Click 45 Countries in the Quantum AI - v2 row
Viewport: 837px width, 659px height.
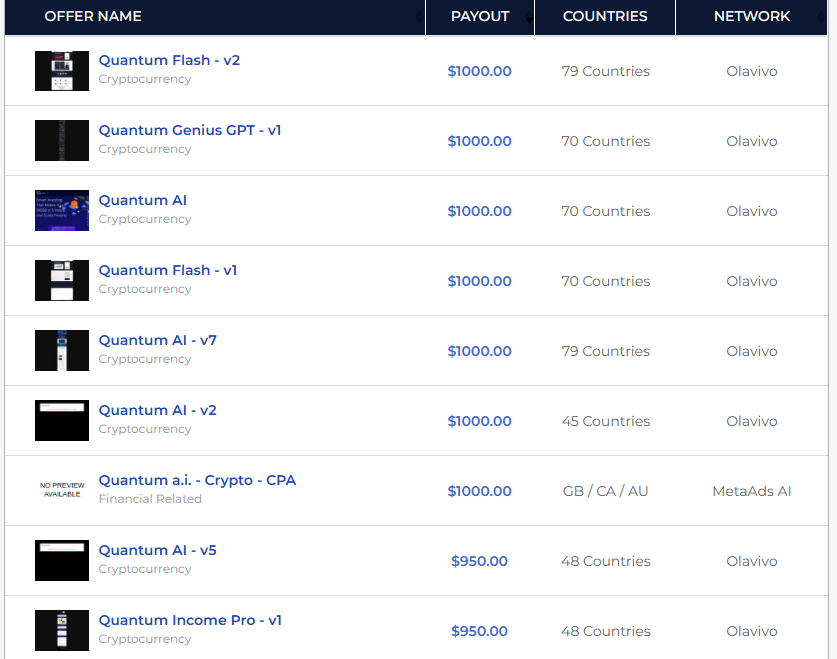(605, 421)
